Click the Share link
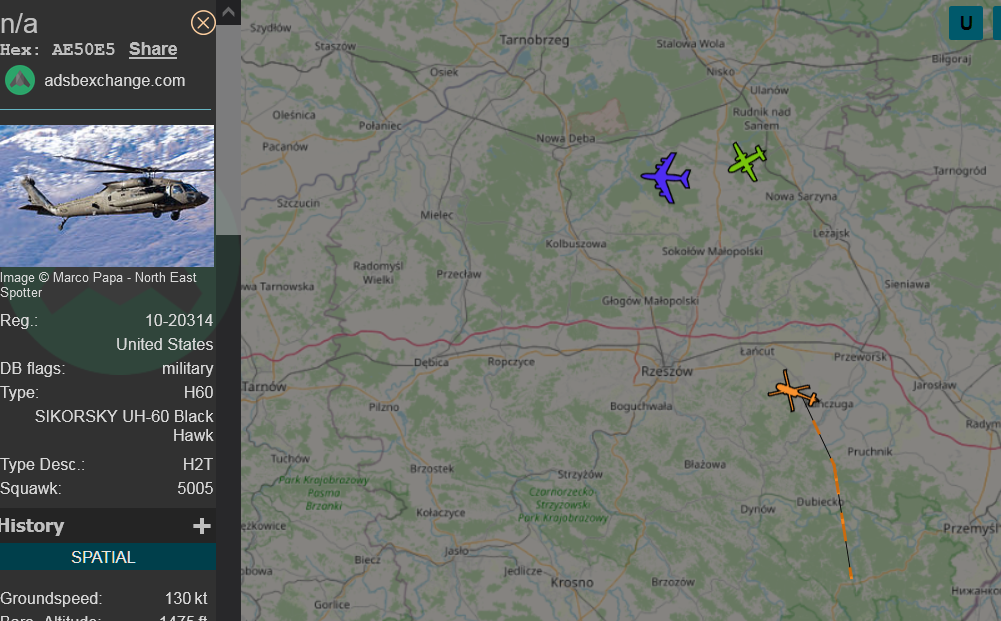This screenshot has height=621, width=1001. [153, 49]
